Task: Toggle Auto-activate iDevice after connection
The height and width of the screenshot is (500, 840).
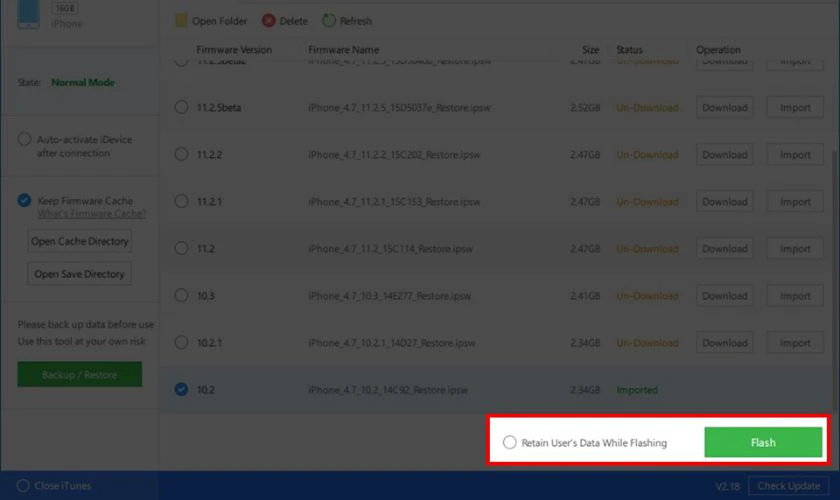Action: tap(24, 139)
